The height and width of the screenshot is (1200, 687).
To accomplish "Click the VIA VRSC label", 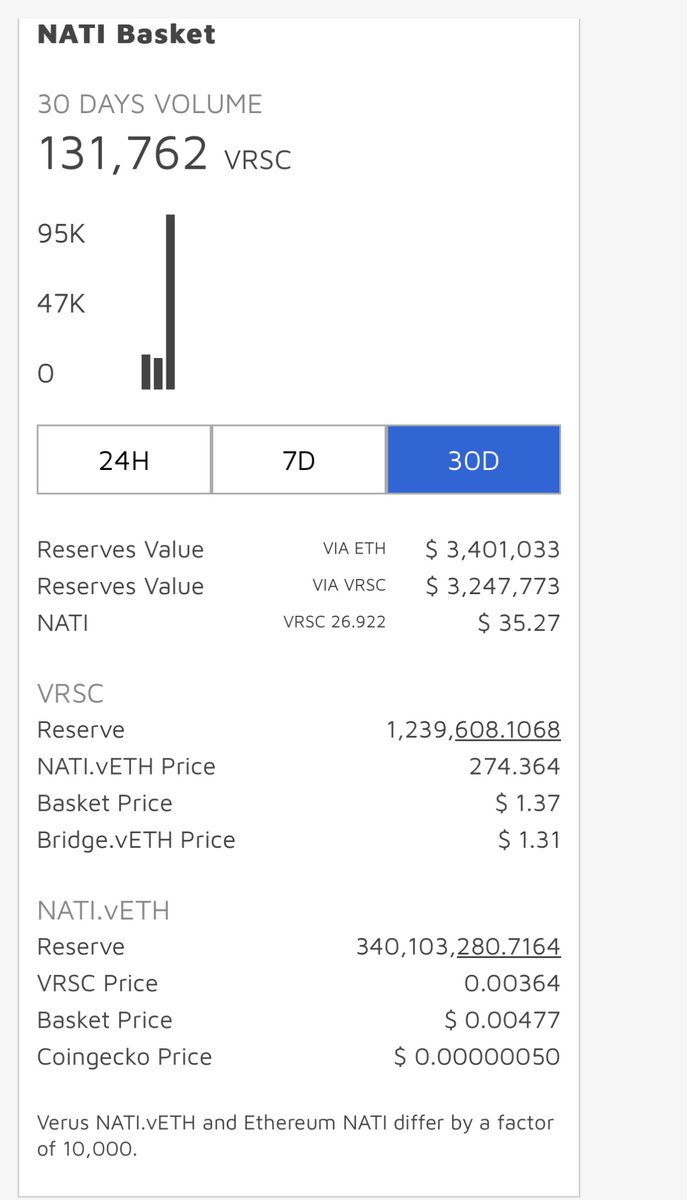I will click(x=349, y=586).
